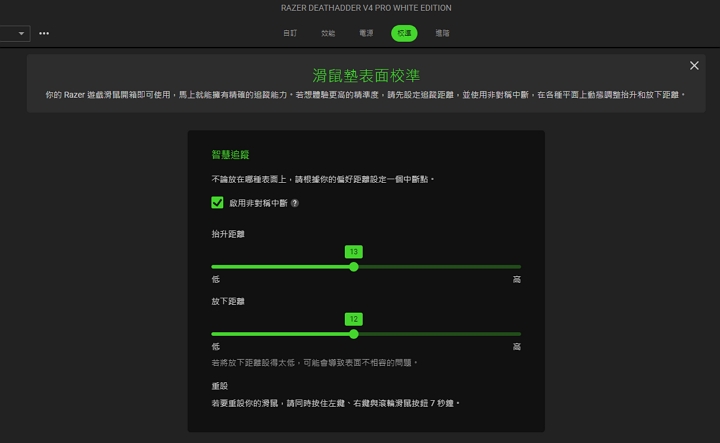This screenshot has width=720, height=443.
Task: Click the landing distance slider handle at 12
Action: (354, 334)
